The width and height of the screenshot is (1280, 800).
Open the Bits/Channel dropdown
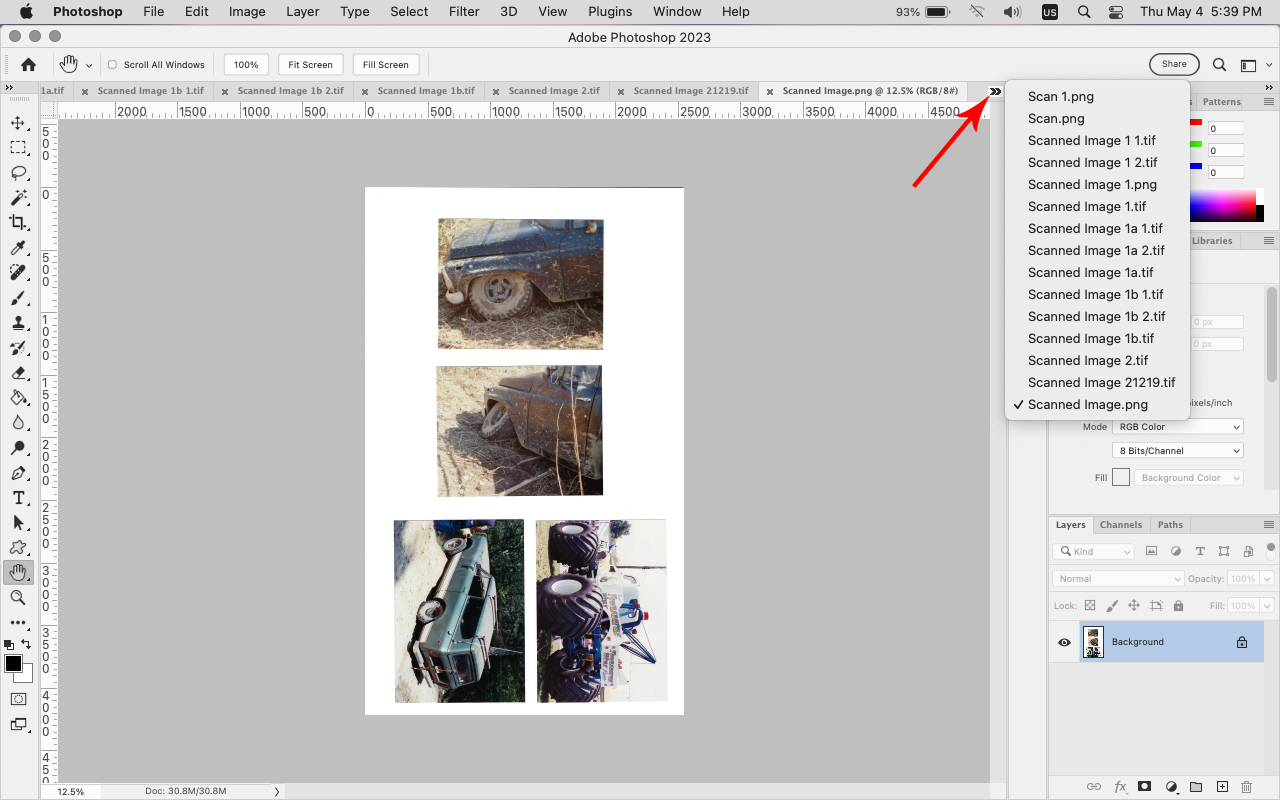click(x=1177, y=450)
